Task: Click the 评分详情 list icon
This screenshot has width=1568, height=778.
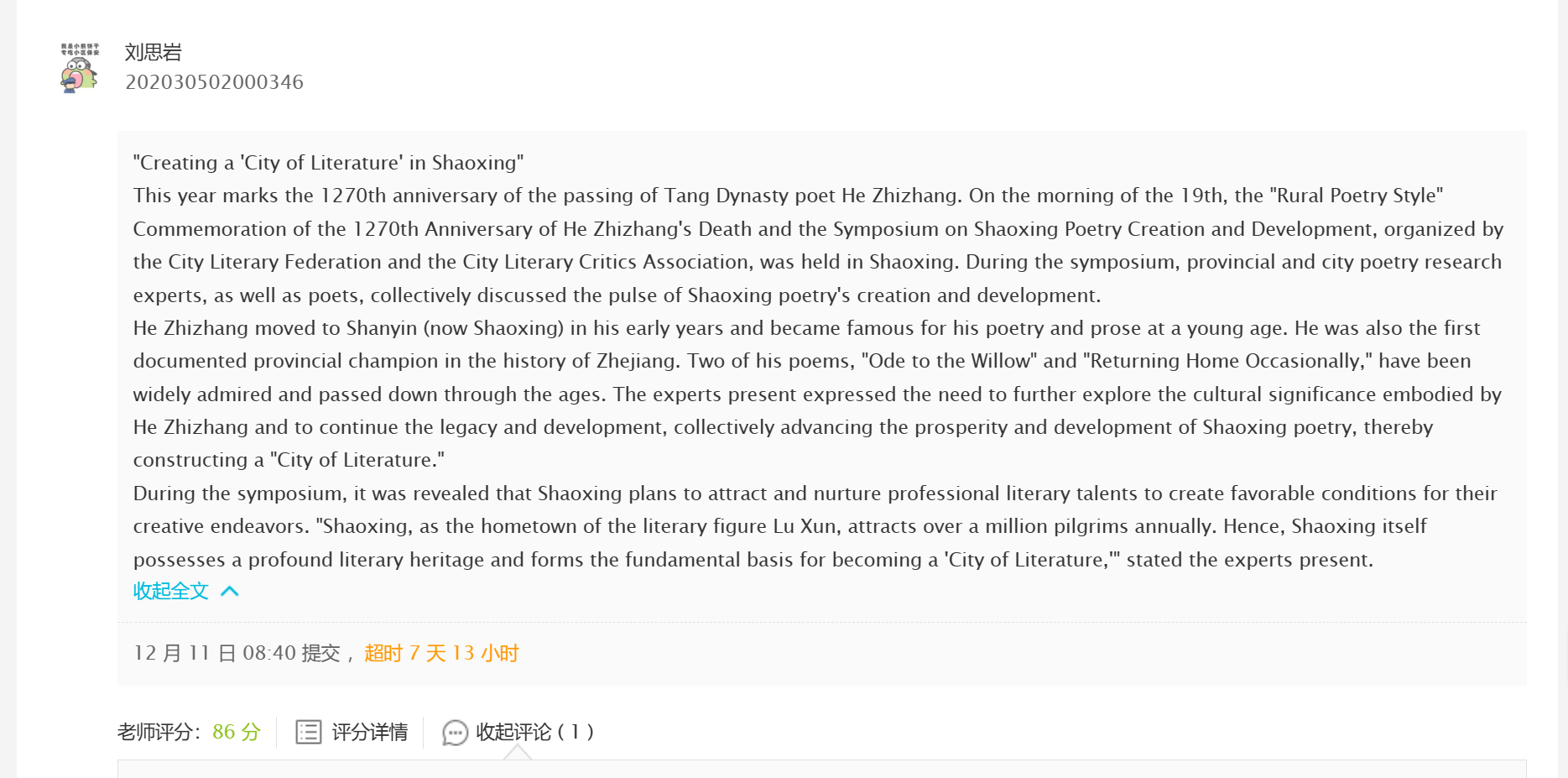Action: click(308, 732)
